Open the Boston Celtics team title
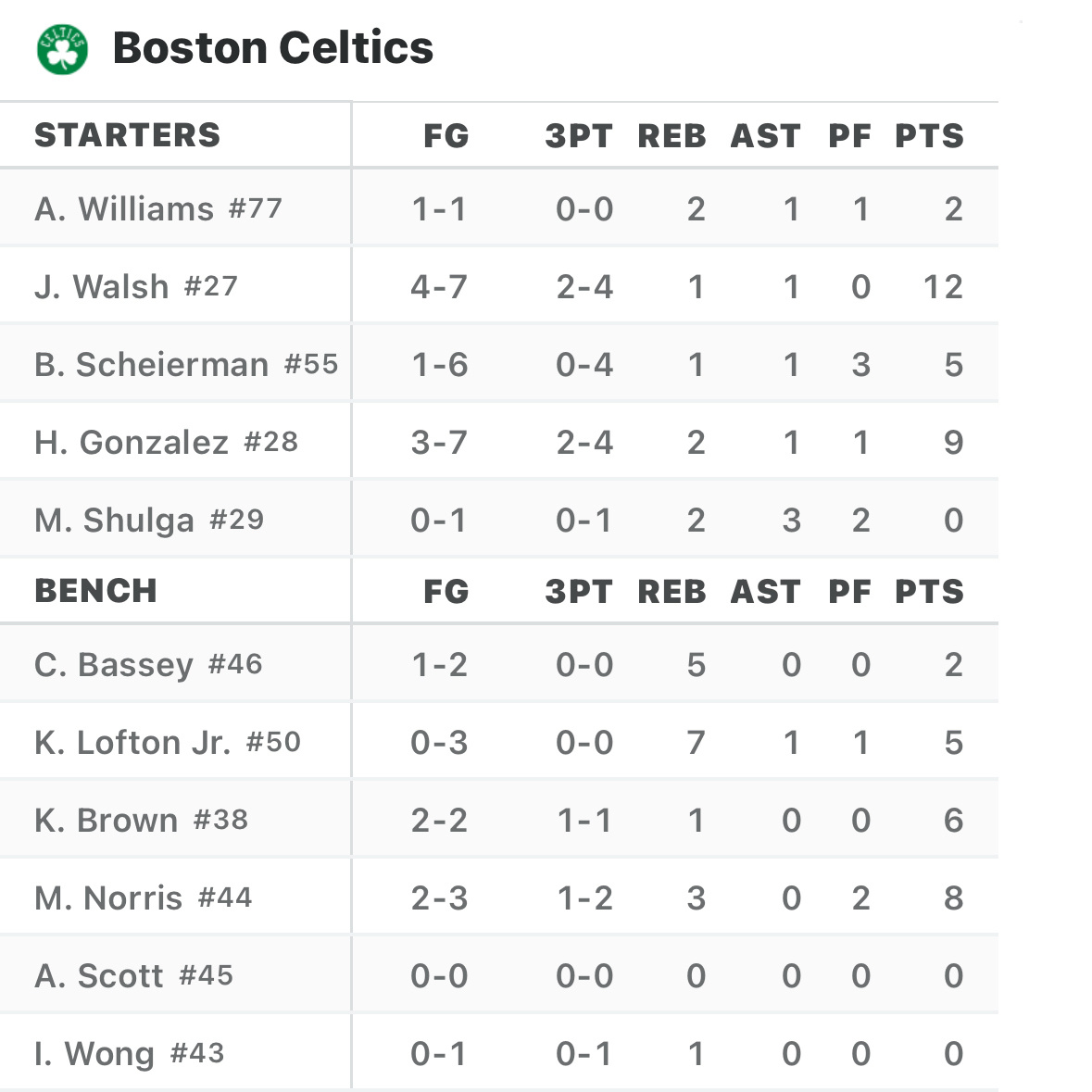This screenshot has width=1092, height=1092. pyautogui.click(x=272, y=48)
